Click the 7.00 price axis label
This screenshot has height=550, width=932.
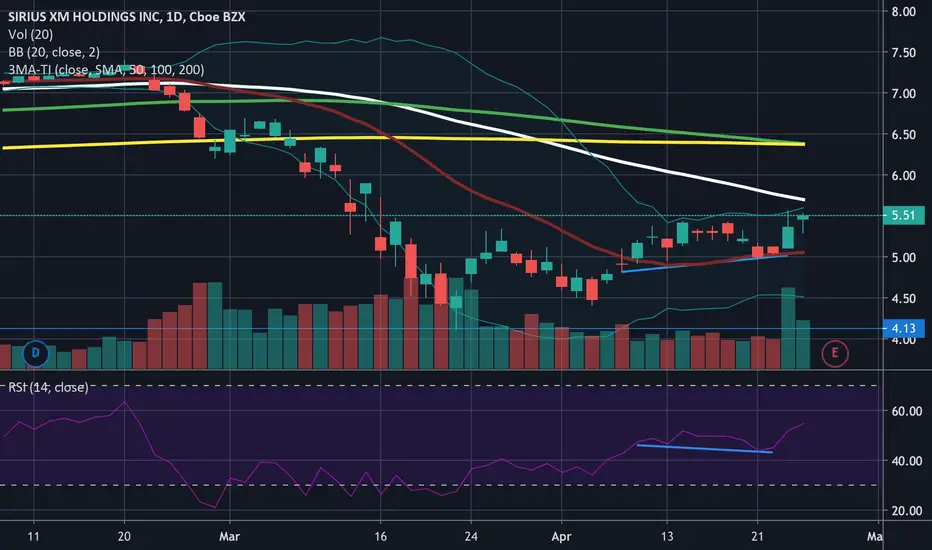click(x=903, y=93)
